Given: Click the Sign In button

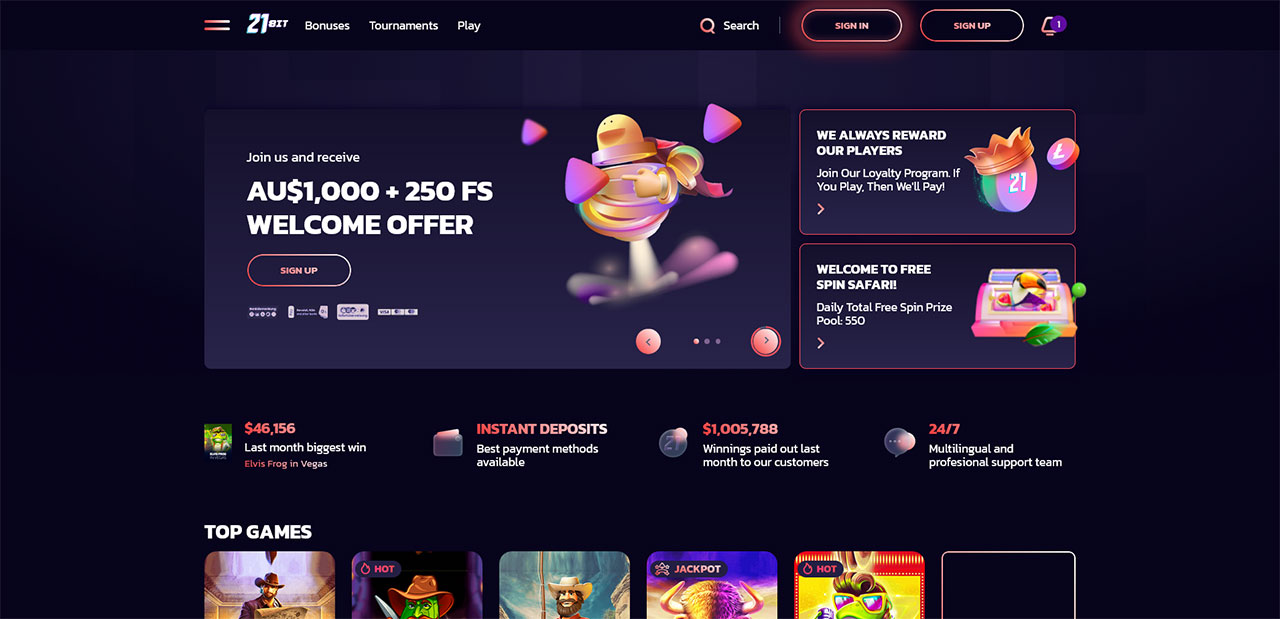Looking at the screenshot, I should [x=852, y=26].
